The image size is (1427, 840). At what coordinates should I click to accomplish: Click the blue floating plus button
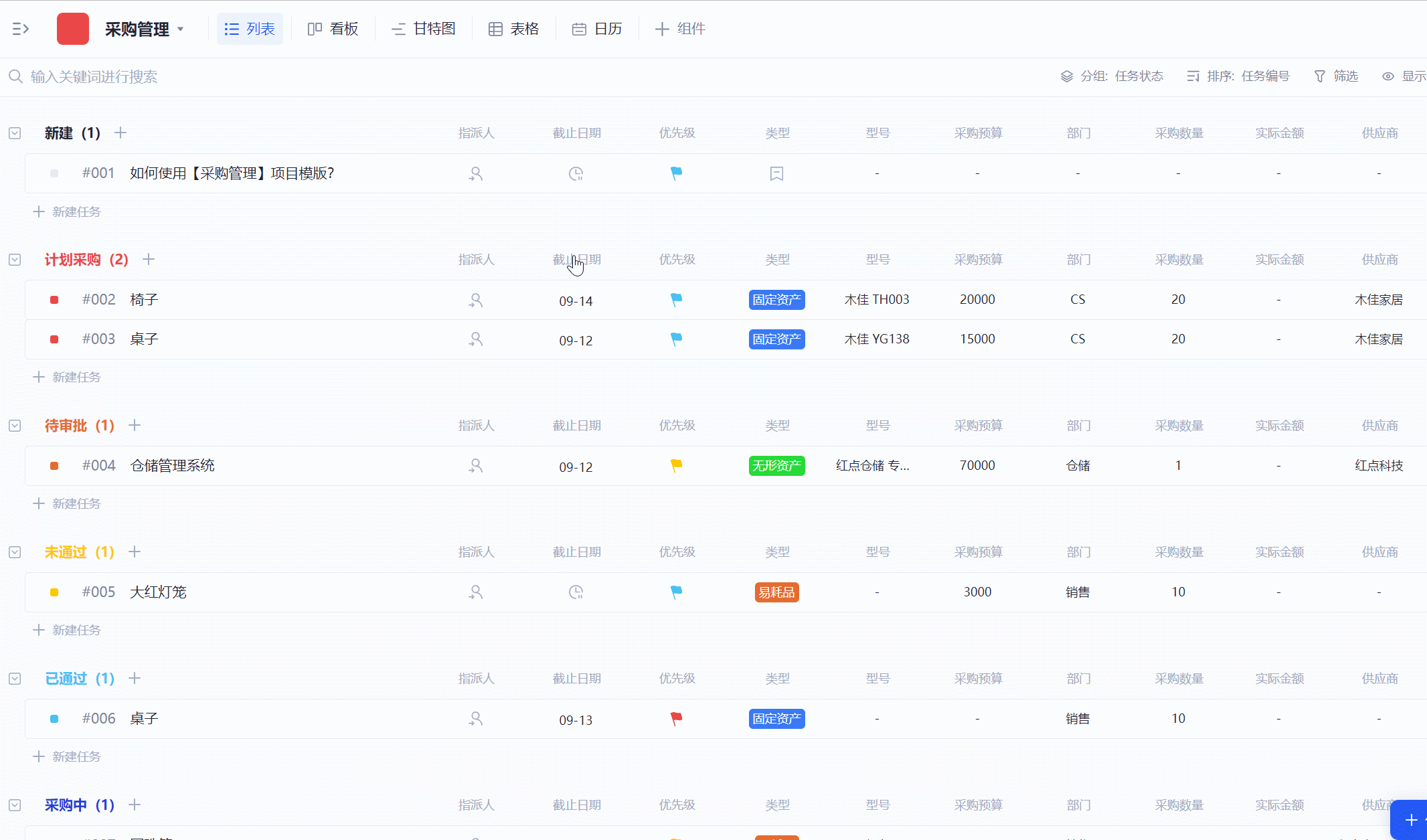tap(1410, 820)
